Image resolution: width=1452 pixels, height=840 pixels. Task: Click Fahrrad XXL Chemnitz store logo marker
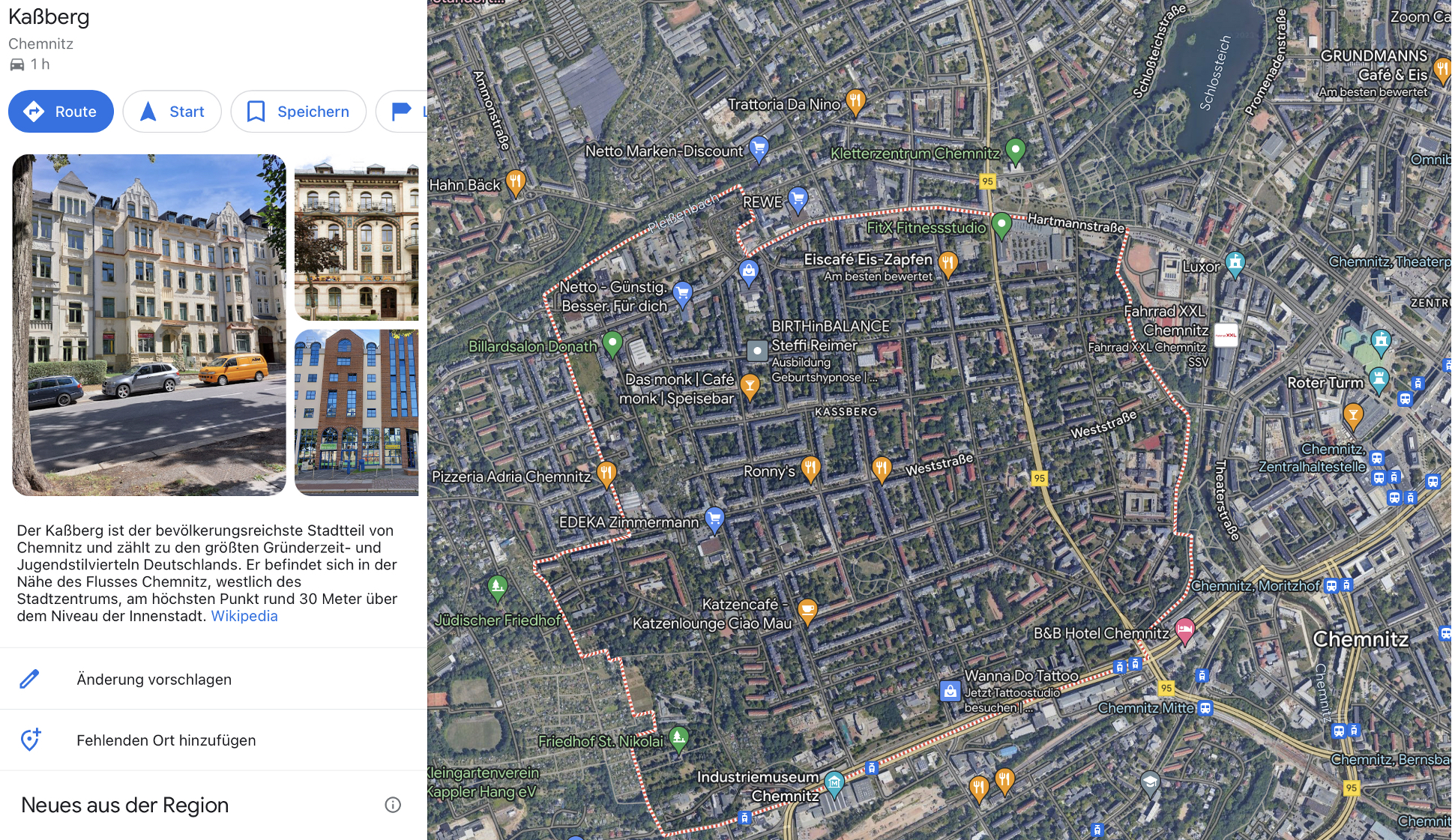[1226, 335]
